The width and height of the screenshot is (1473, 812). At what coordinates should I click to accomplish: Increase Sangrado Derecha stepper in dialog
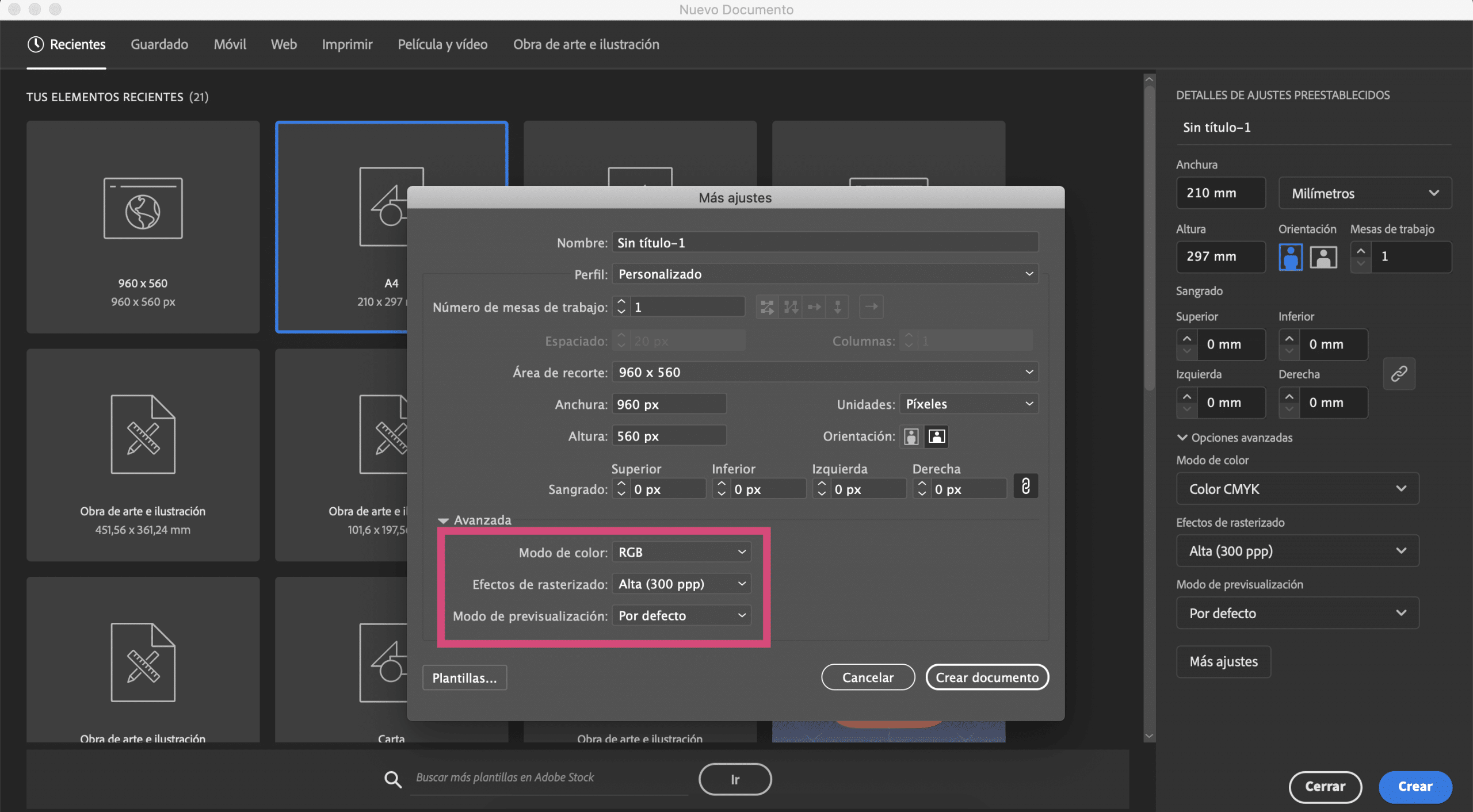click(922, 484)
